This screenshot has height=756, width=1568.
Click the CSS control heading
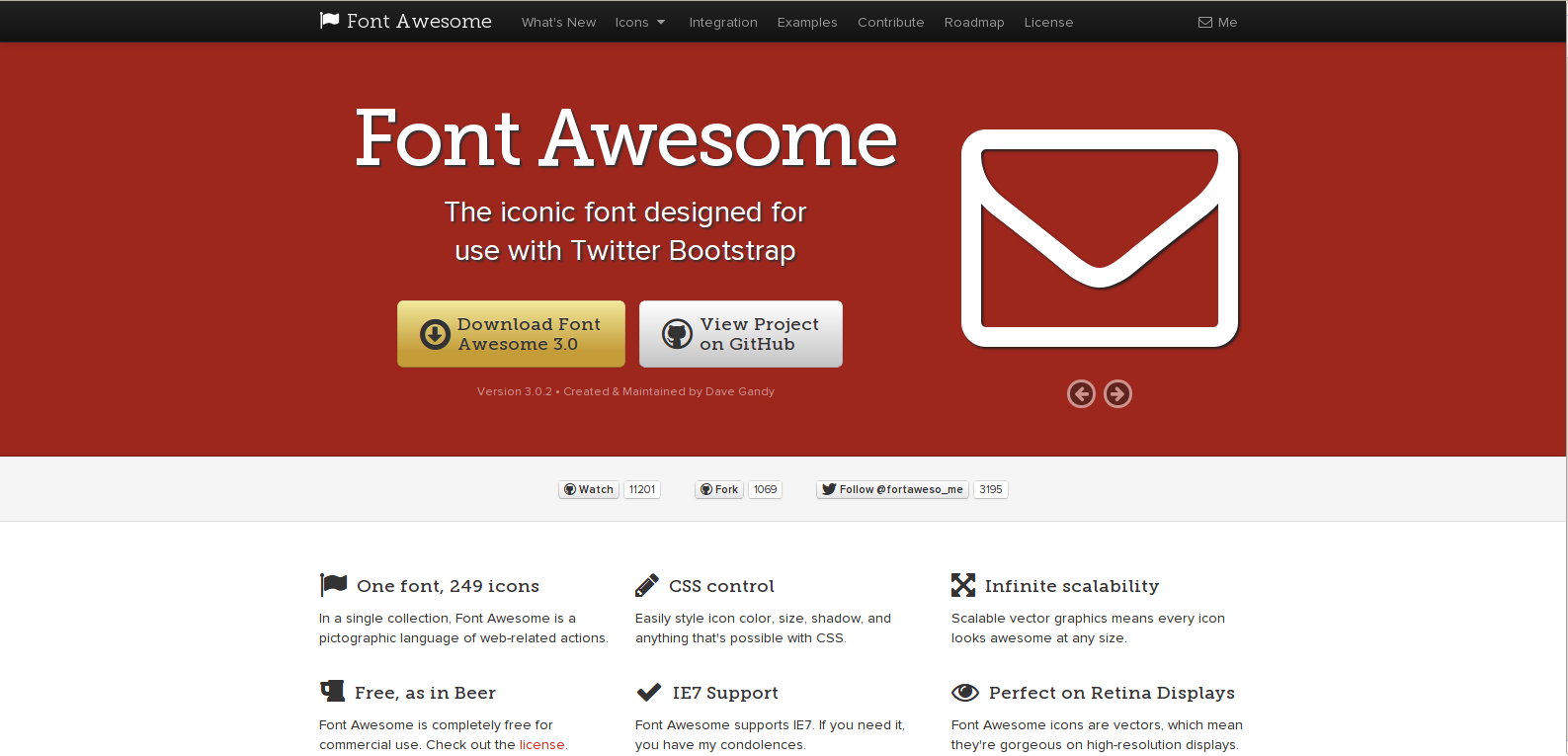pos(721,586)
